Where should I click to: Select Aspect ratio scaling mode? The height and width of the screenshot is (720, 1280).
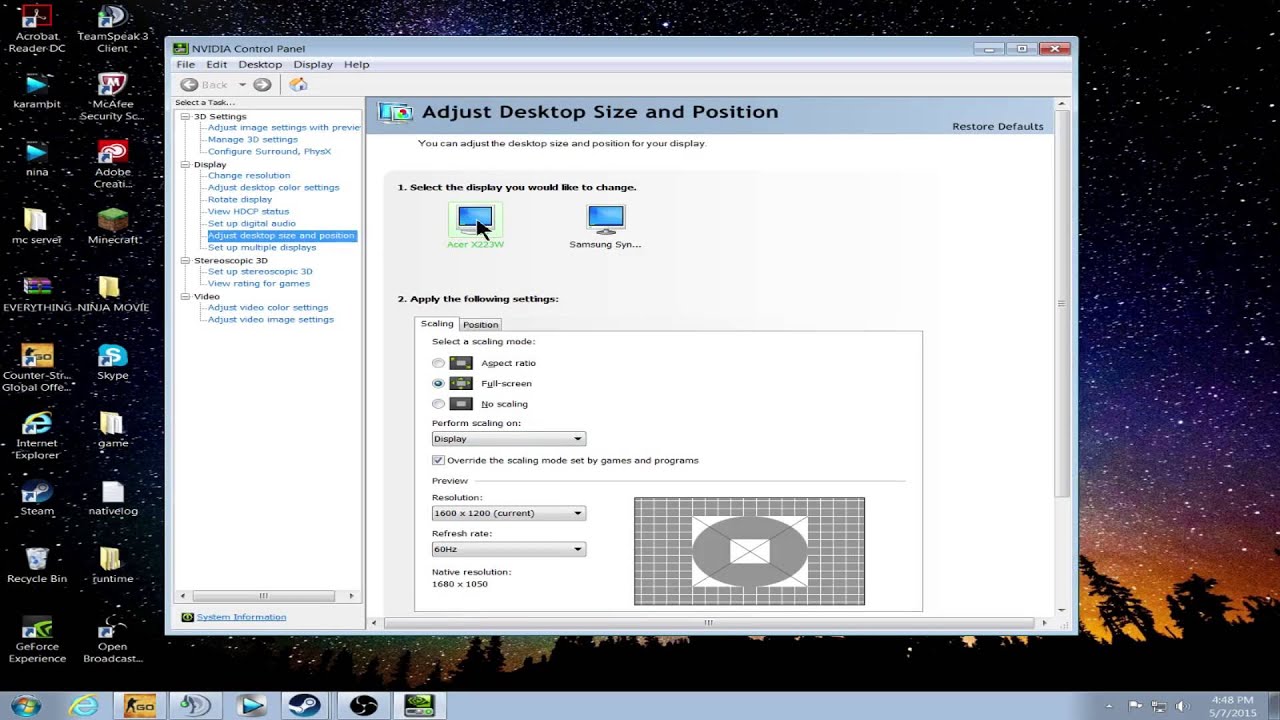438,363
